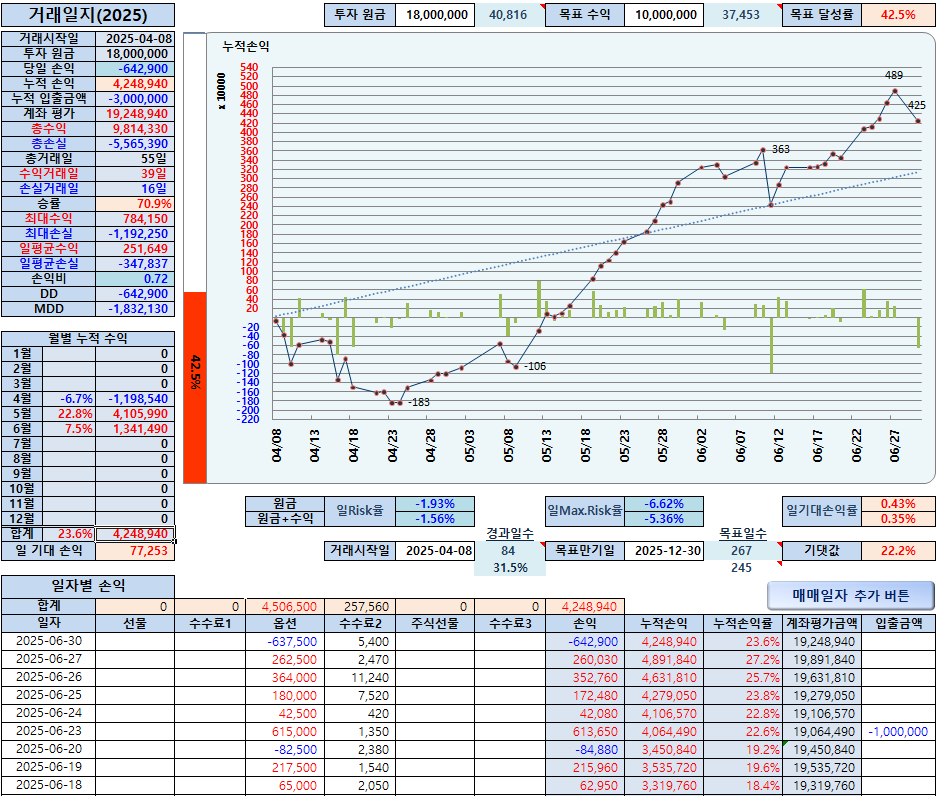Click the 363 labeled data point on chart
Viewport: 938px width, 796px height.
(x=763, y=150)
